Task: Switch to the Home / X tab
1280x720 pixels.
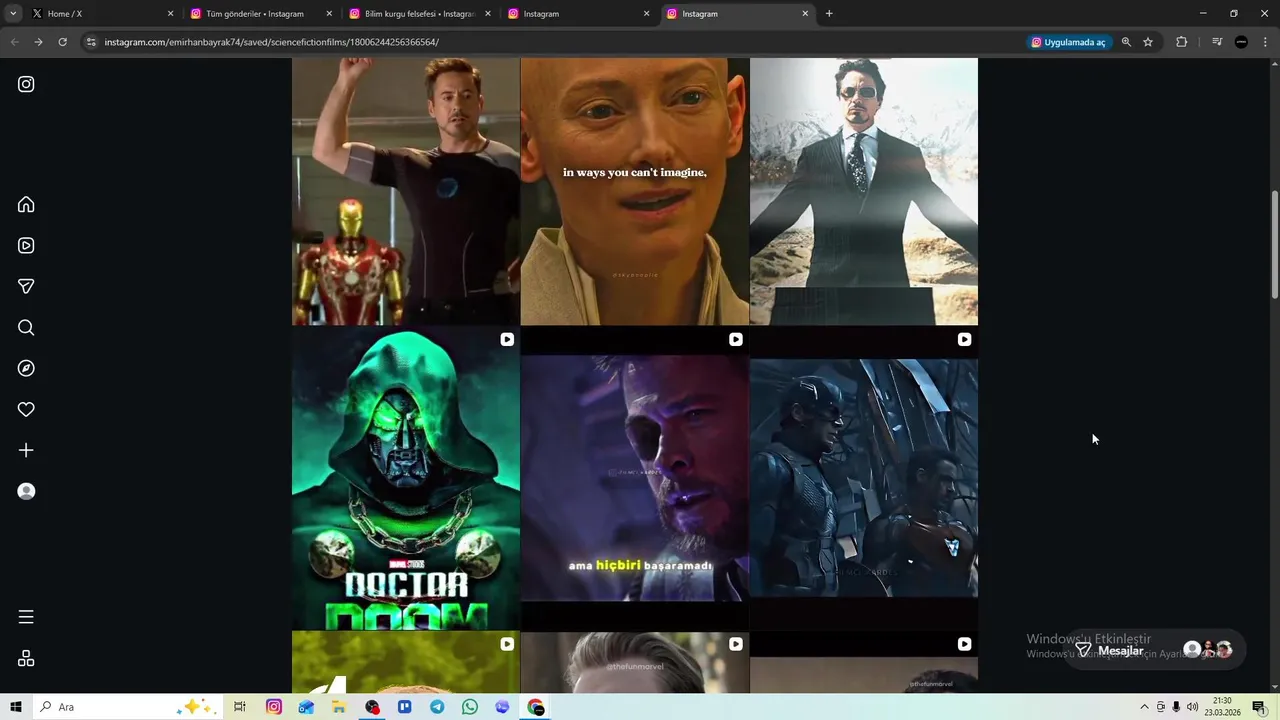Action: click(100, 14)
